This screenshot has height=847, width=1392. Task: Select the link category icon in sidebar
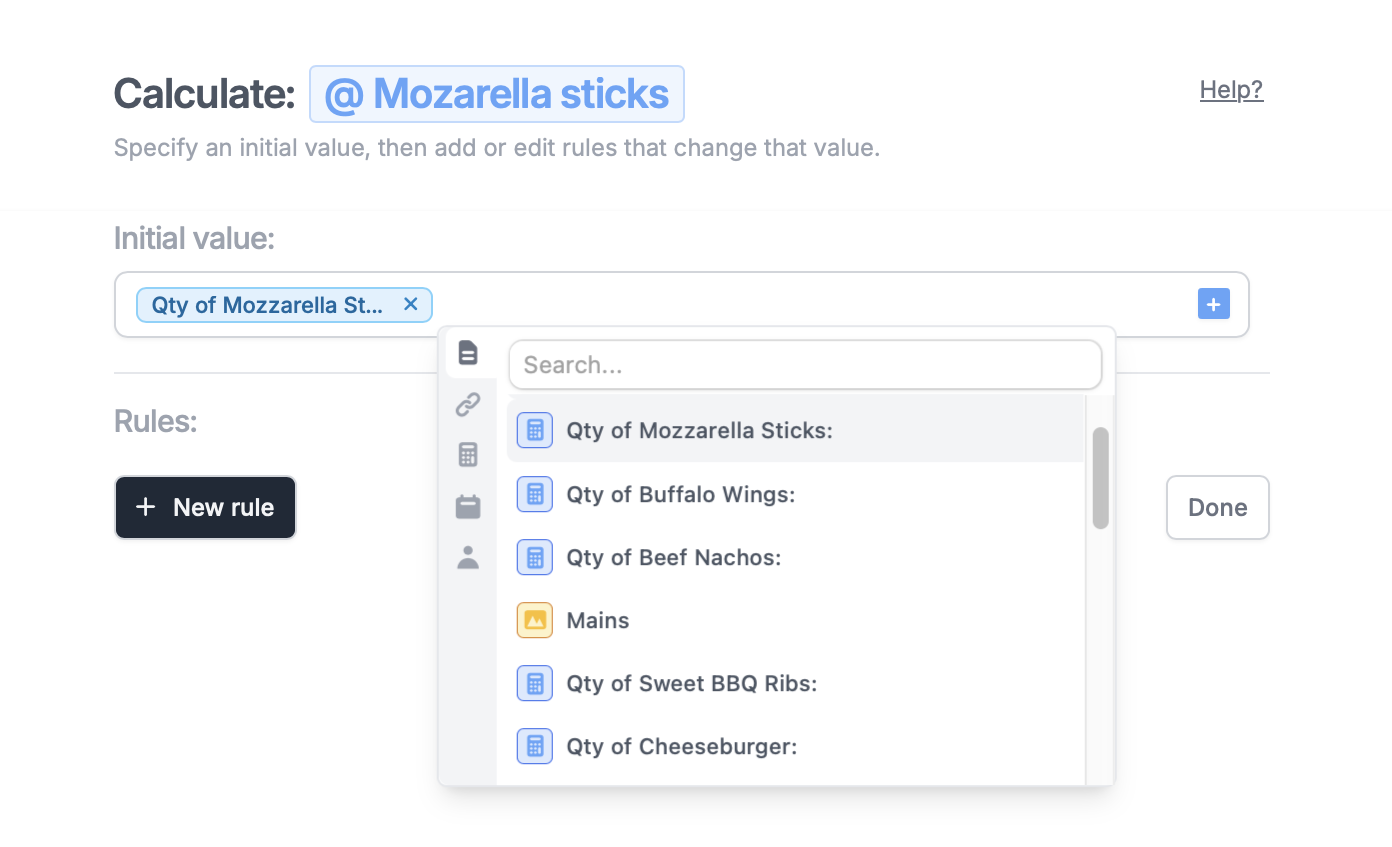point(468,404)
